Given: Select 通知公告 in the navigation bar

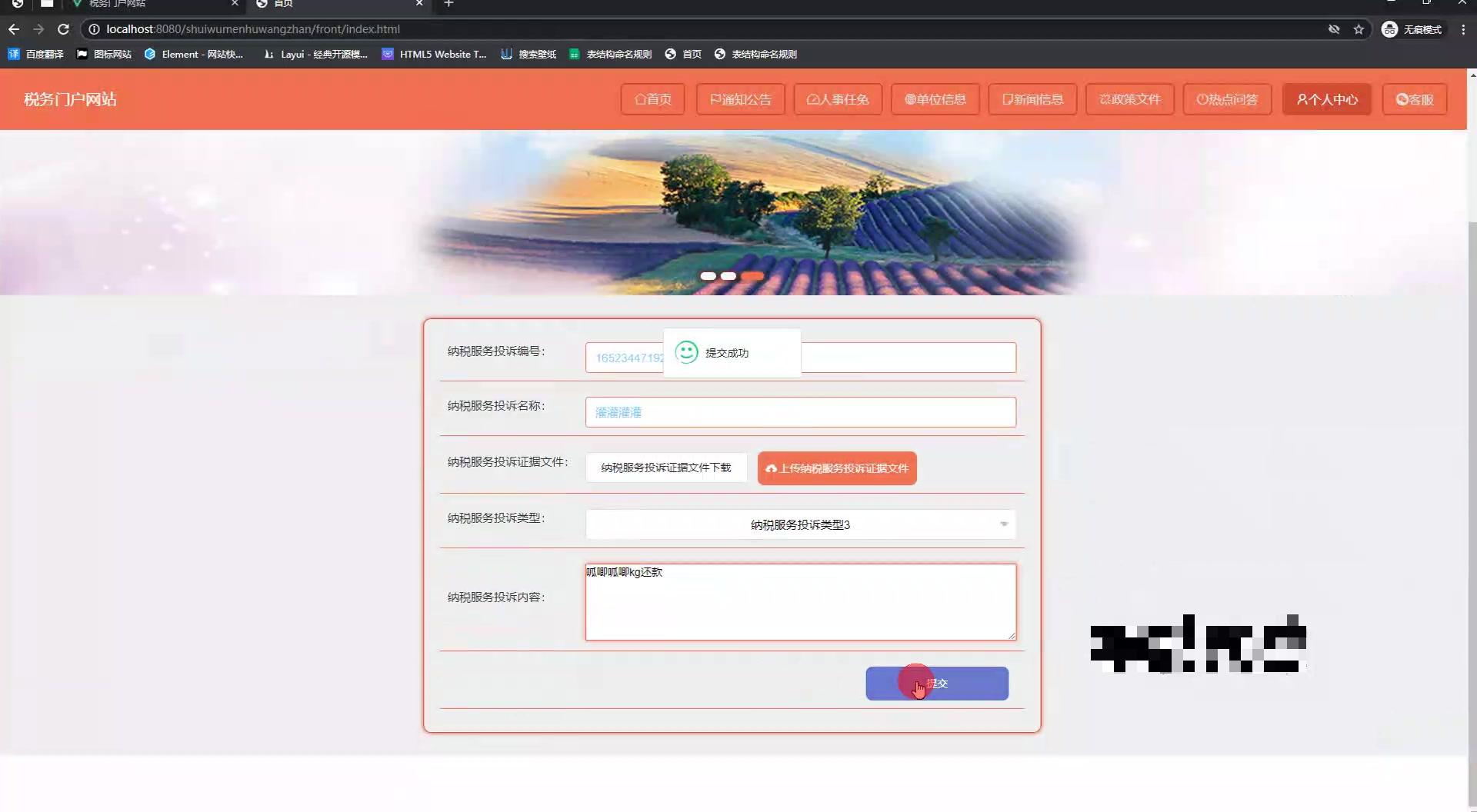Looking at the screenshot, I should pyautogui.click(x=740, y=99).
